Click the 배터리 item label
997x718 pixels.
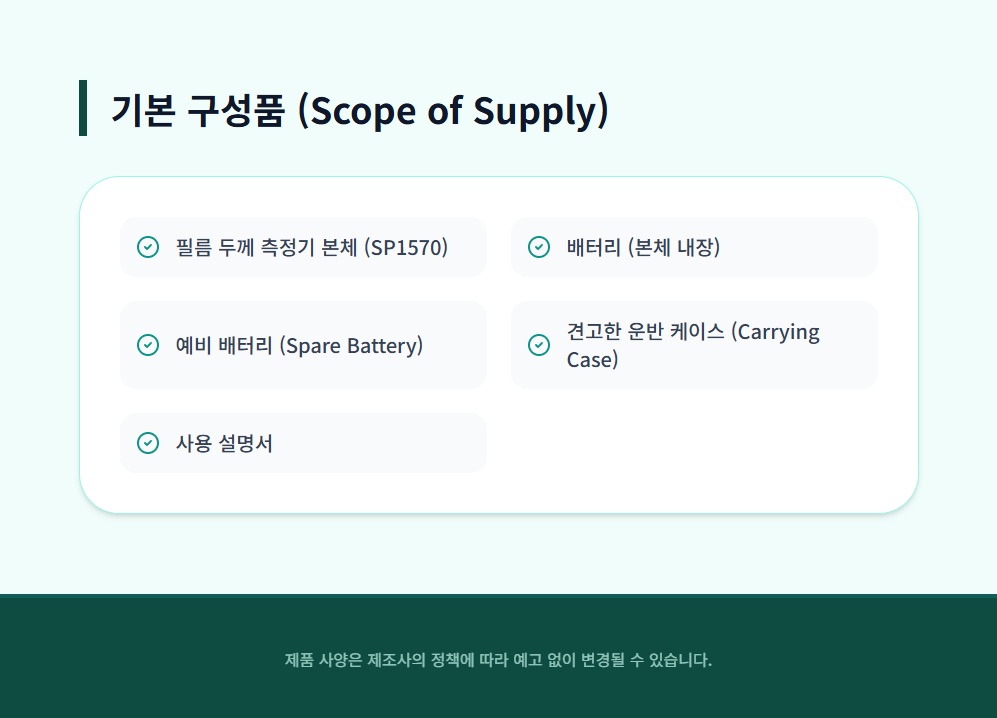point(594,247)
